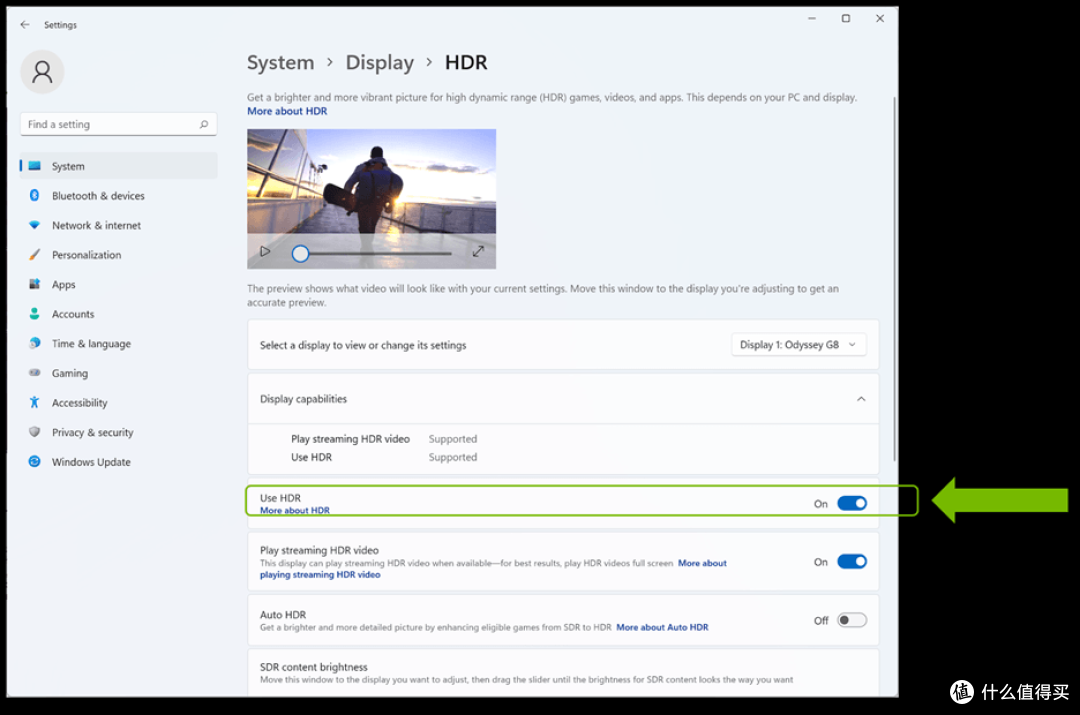Viewport: 1080px width, 715px height.
Task: Click the Find a setting search box
Action: click(x=118, y=125)
